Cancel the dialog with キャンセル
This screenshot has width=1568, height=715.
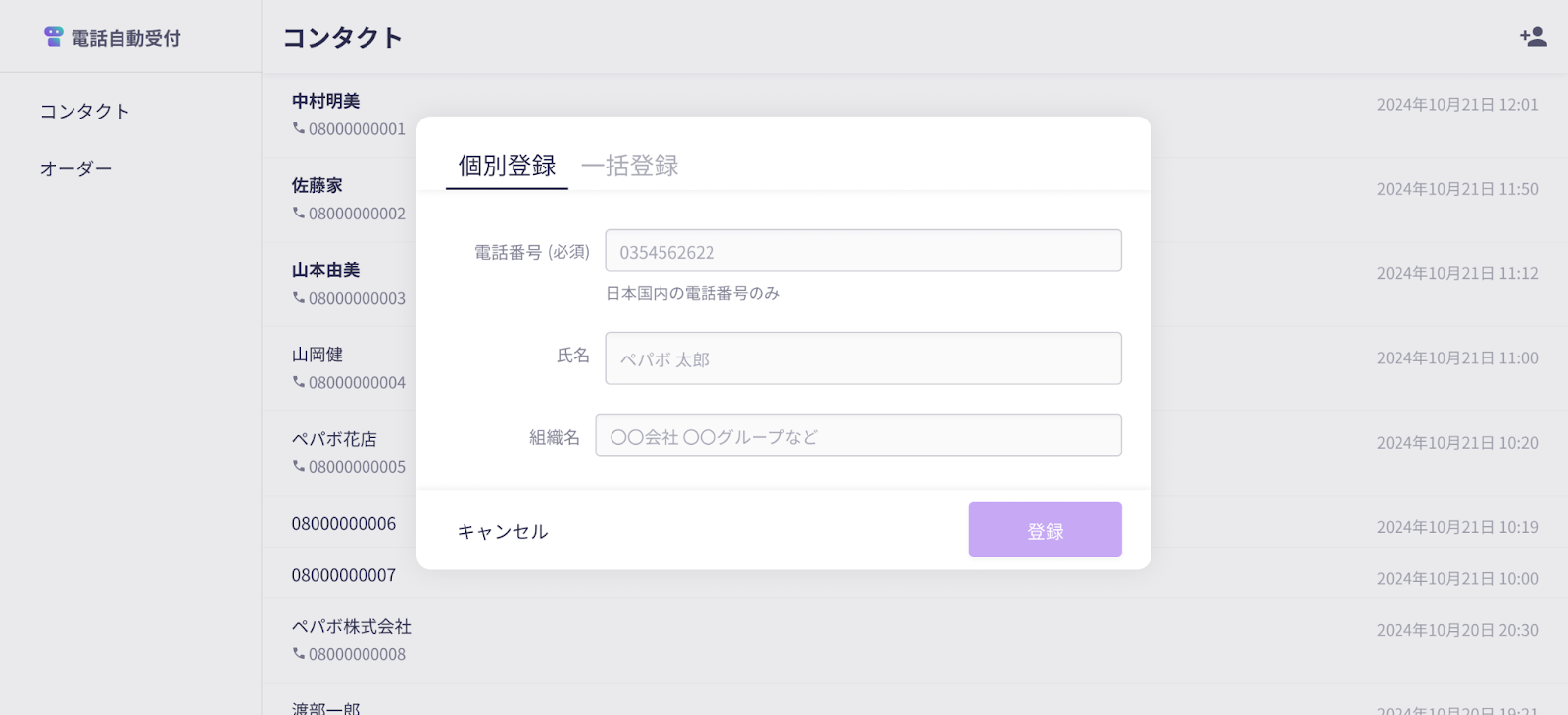(x=503, y=531)
